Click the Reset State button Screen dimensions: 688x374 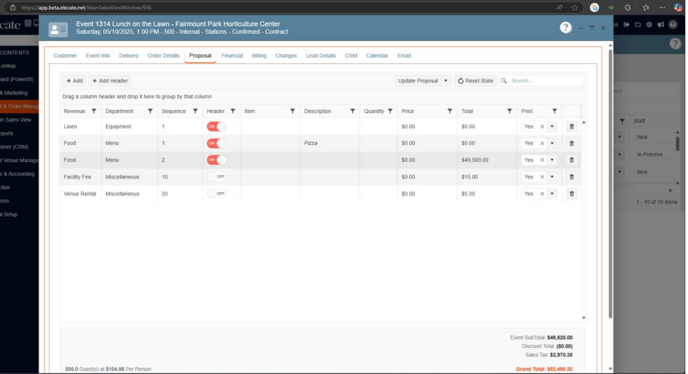tap(475, 81)
